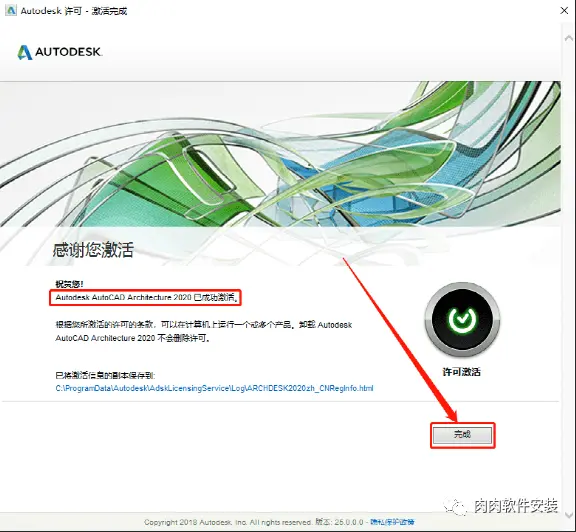The width and height of the screenshot is (576, 532).
Task: Open the privacy policy link in the footer
Action: point(392,522)
